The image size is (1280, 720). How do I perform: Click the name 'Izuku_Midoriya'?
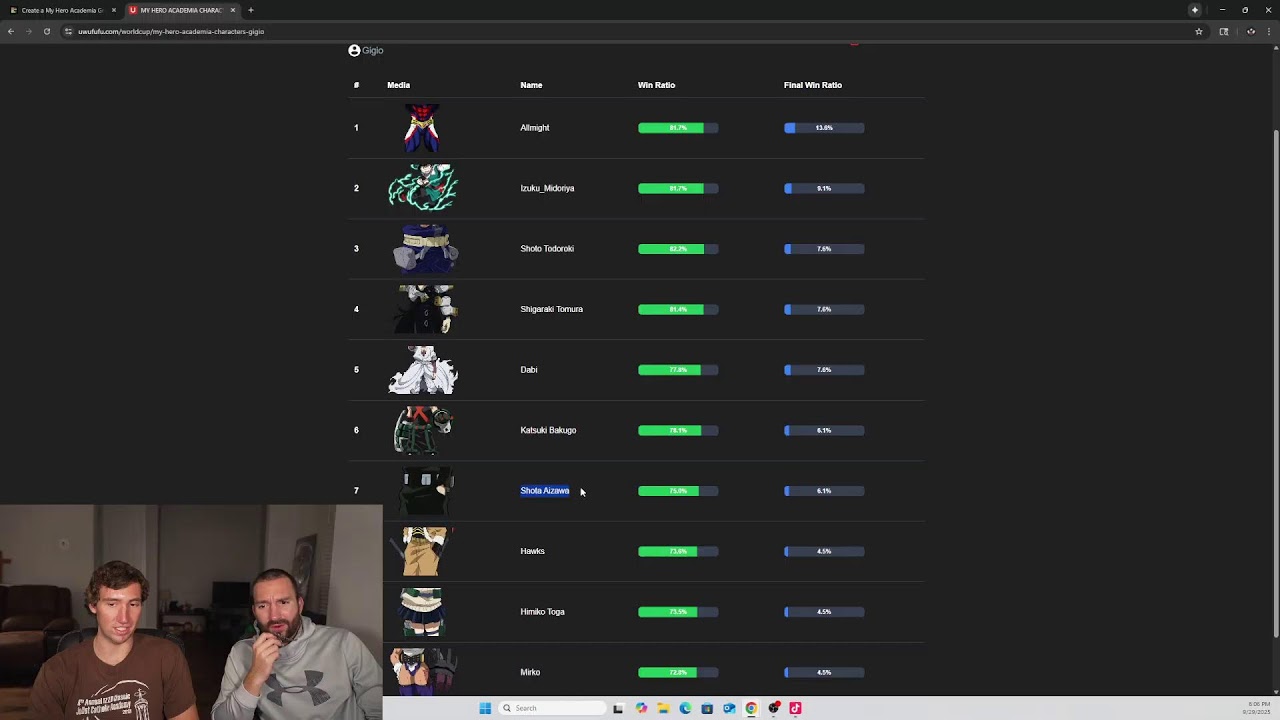[x=547, y=188]
